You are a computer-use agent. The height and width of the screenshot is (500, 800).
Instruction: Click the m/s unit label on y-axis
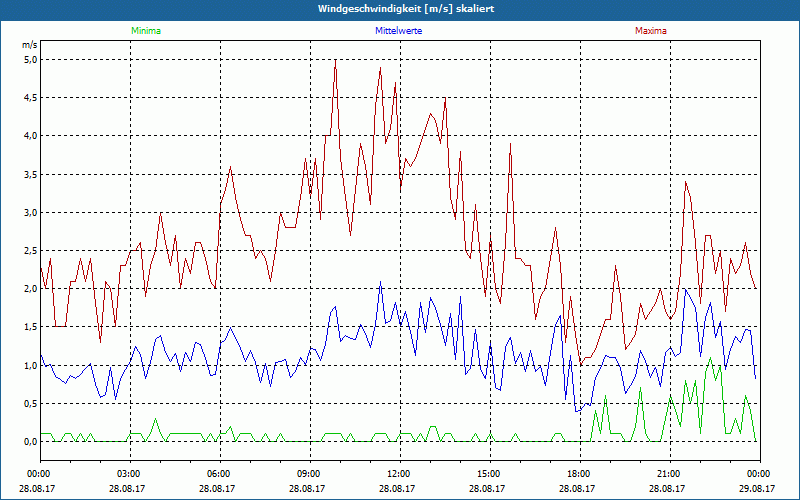click(x=30, y=45)
